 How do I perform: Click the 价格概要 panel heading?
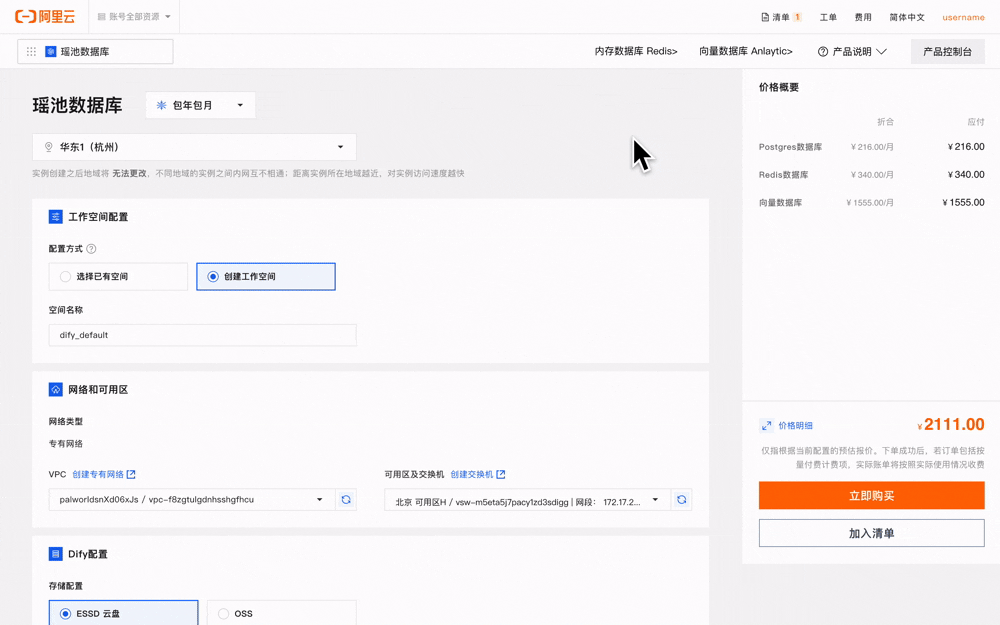coord(779,87)
